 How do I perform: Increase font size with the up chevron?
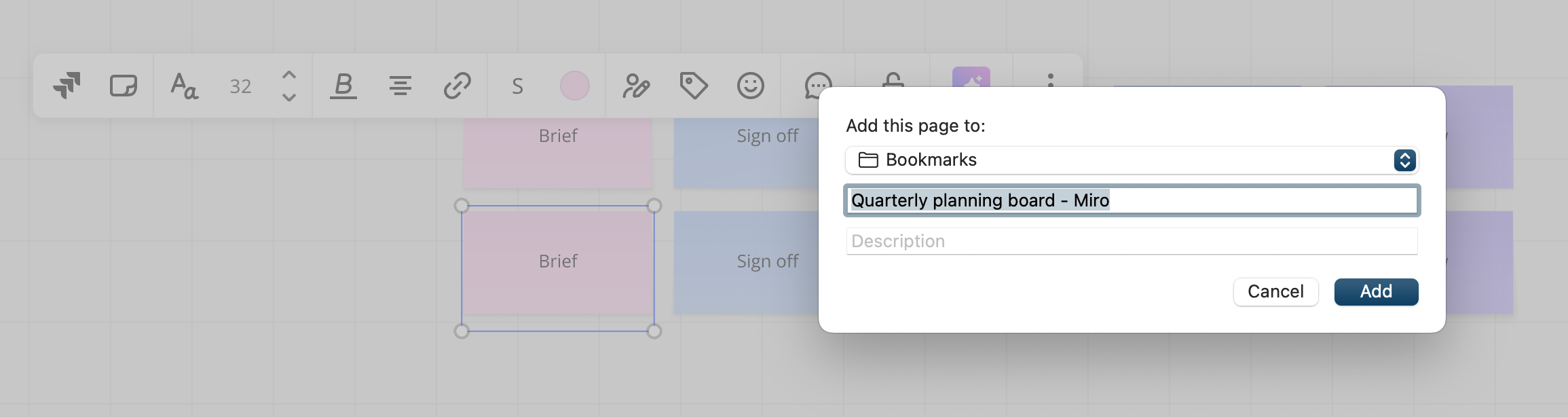[x=289, y=75]
